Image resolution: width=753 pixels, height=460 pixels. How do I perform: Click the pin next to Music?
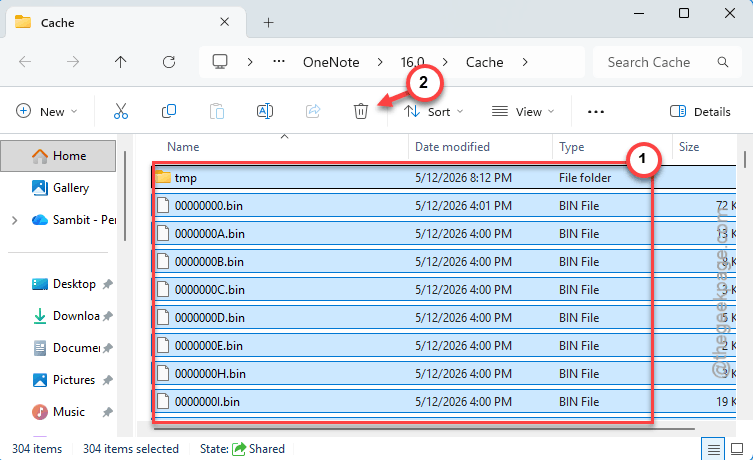(x=108, y=412)
